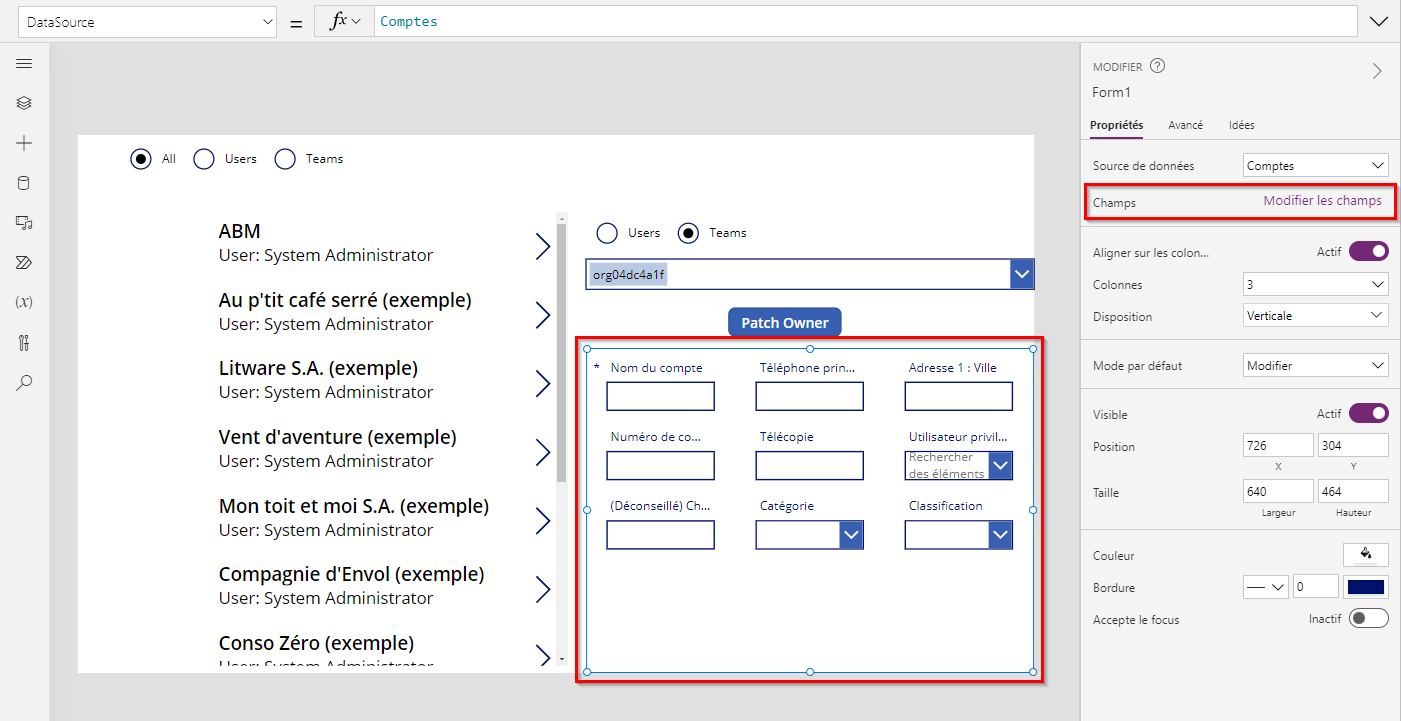Click the fill color paint bucket

coord(1365,554)
